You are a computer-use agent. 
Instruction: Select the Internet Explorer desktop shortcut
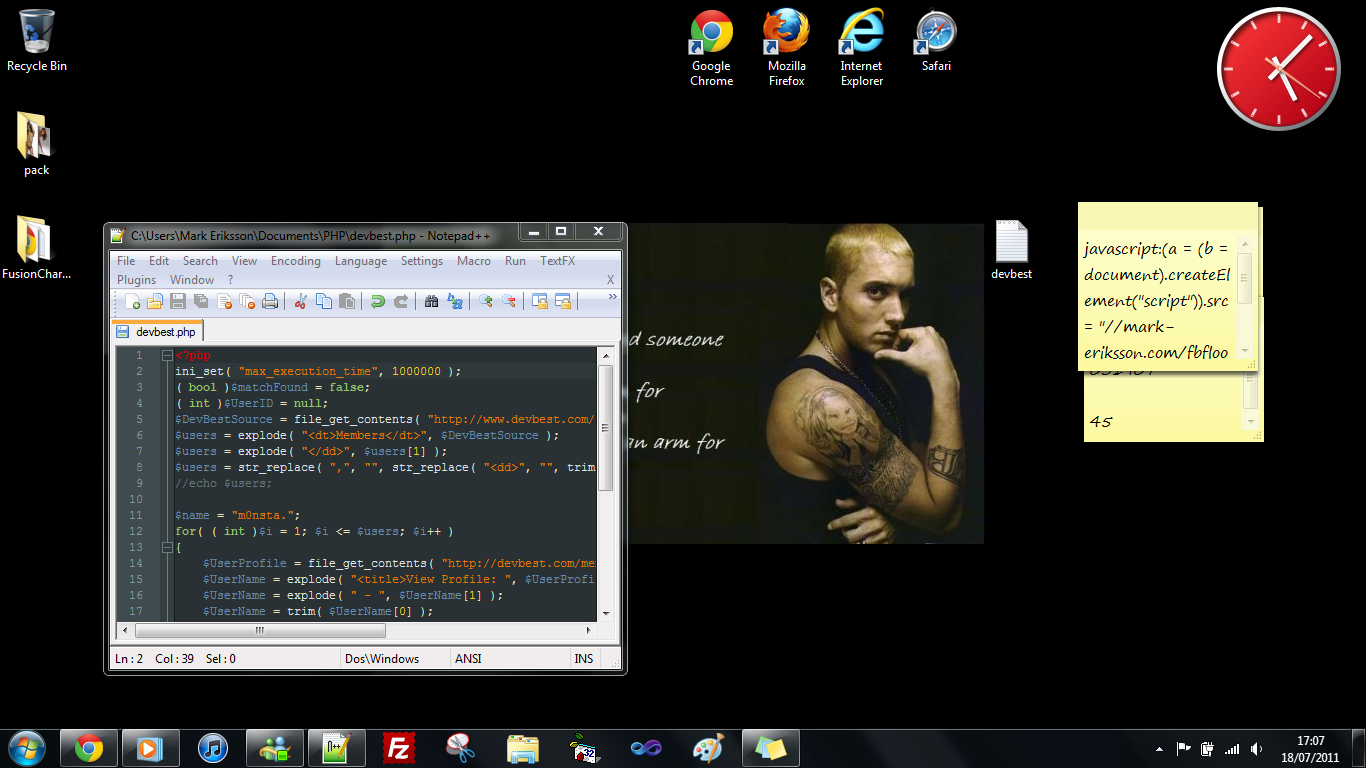(862, 48)
